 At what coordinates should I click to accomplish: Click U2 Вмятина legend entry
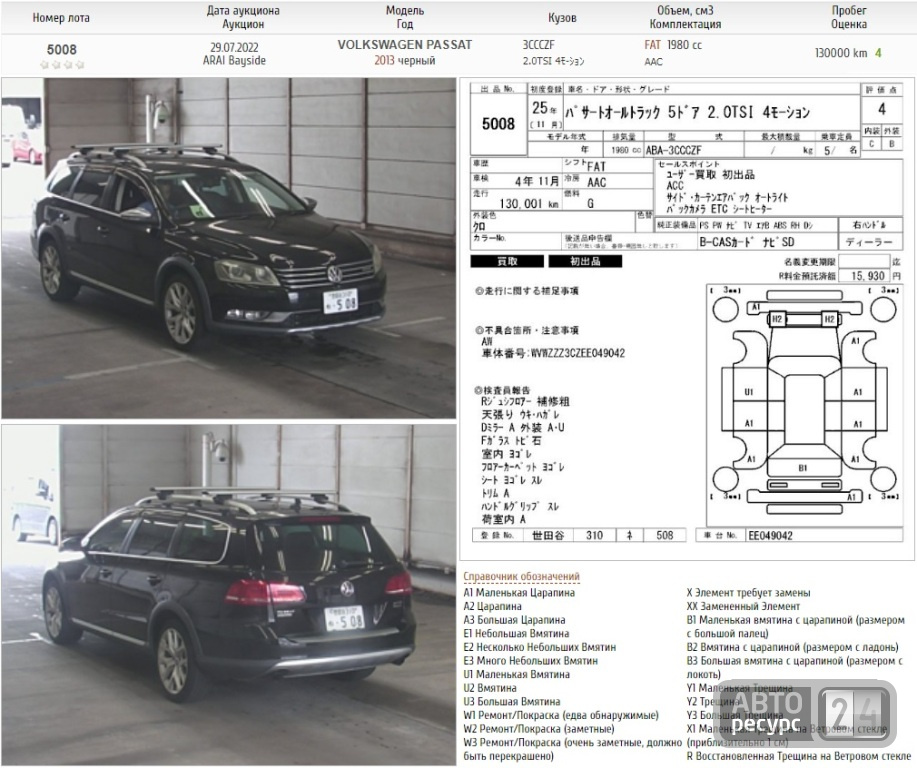coord(489,688)
